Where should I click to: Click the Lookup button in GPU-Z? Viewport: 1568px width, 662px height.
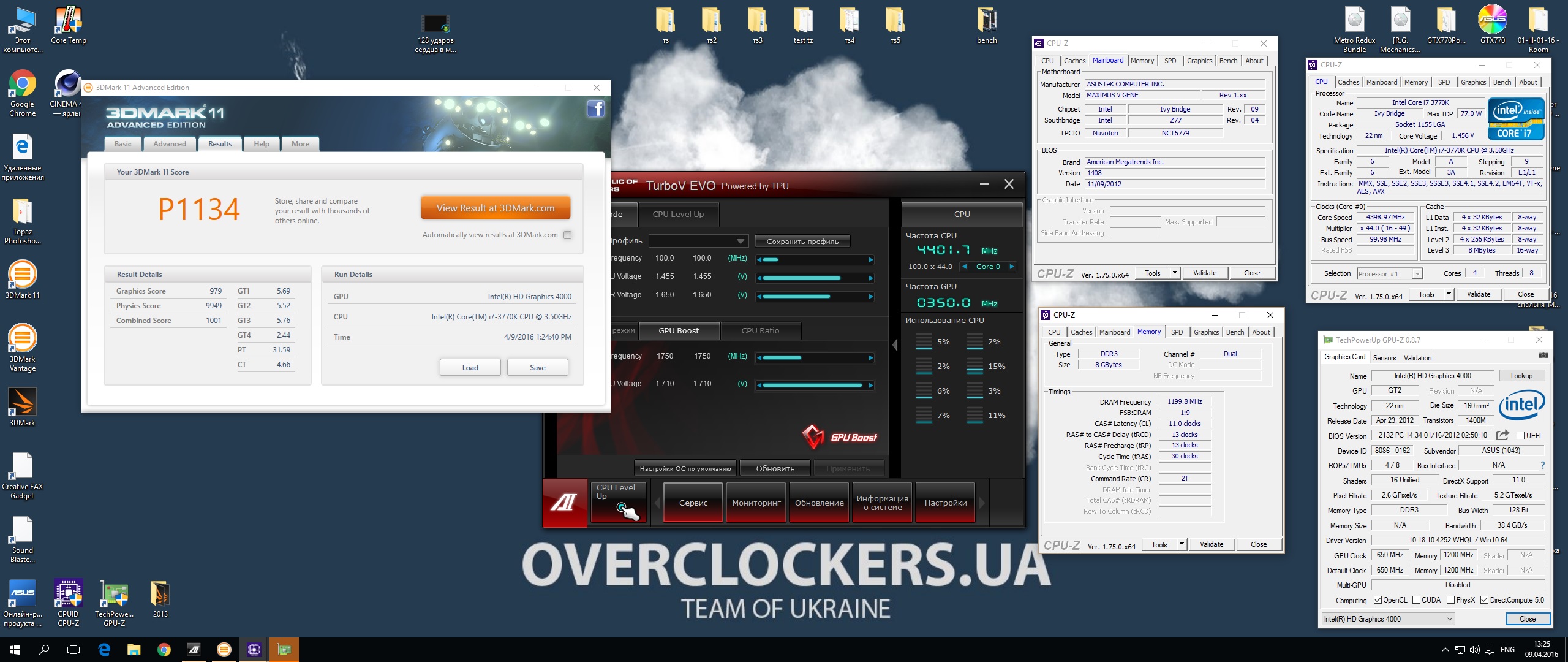point(1521,376)
